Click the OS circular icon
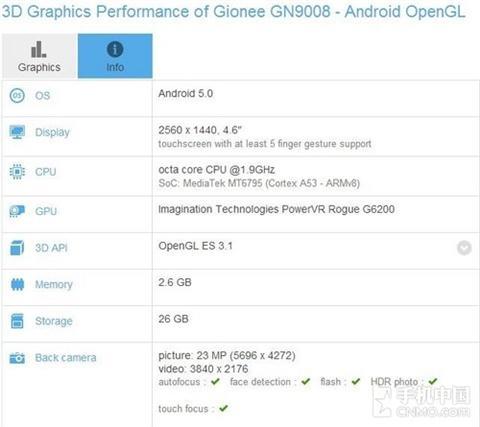 [x=17, y=96]
